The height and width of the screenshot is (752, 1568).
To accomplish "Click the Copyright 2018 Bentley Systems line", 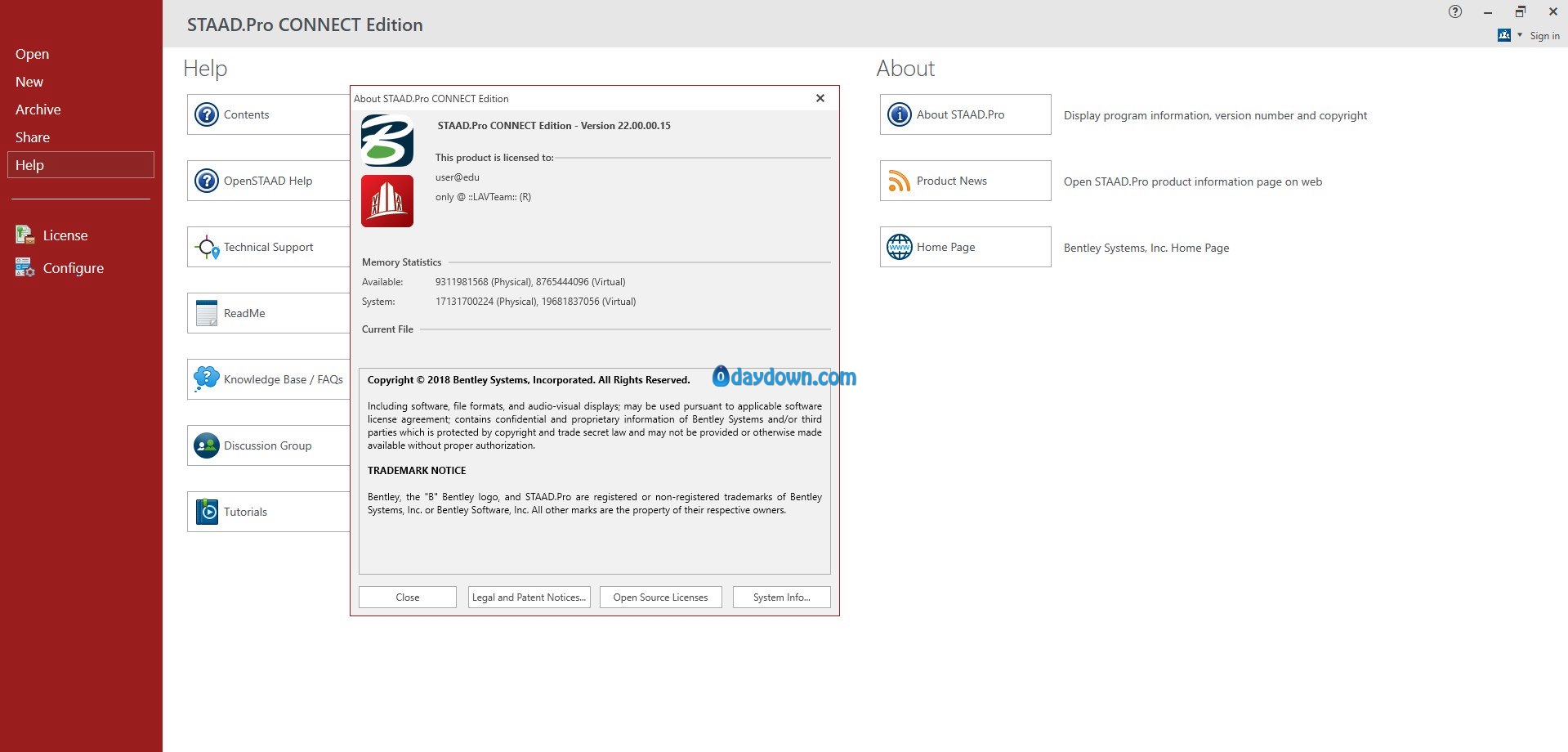I will [x=529, y=380].
